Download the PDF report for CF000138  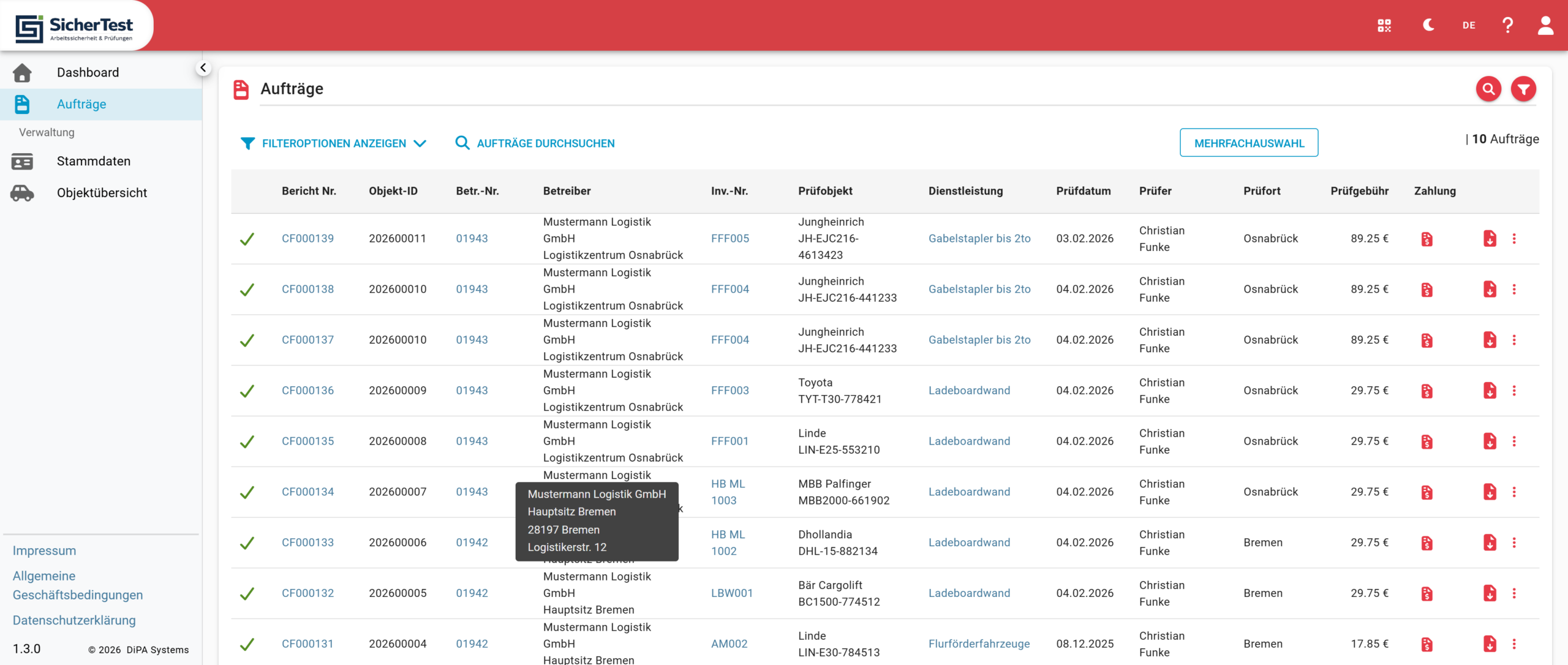pos(1490,289)
